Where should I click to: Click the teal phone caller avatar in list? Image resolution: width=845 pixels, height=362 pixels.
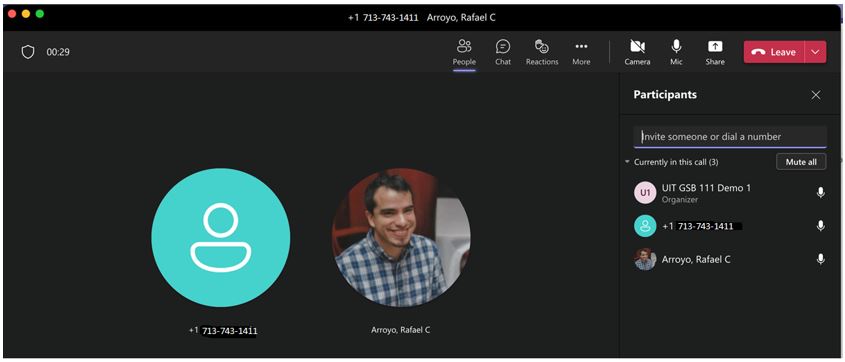pyautogui.click(x=645, y=226)
